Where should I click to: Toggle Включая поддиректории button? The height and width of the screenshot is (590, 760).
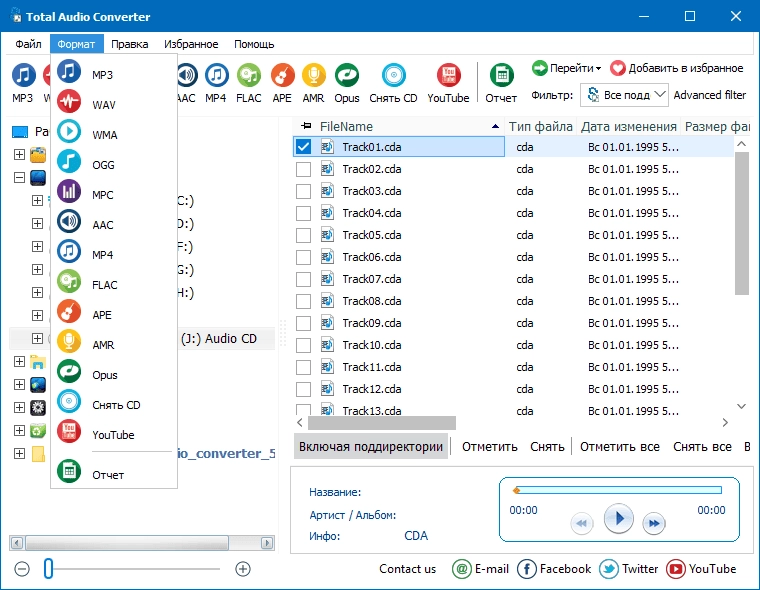pos(371,446)
